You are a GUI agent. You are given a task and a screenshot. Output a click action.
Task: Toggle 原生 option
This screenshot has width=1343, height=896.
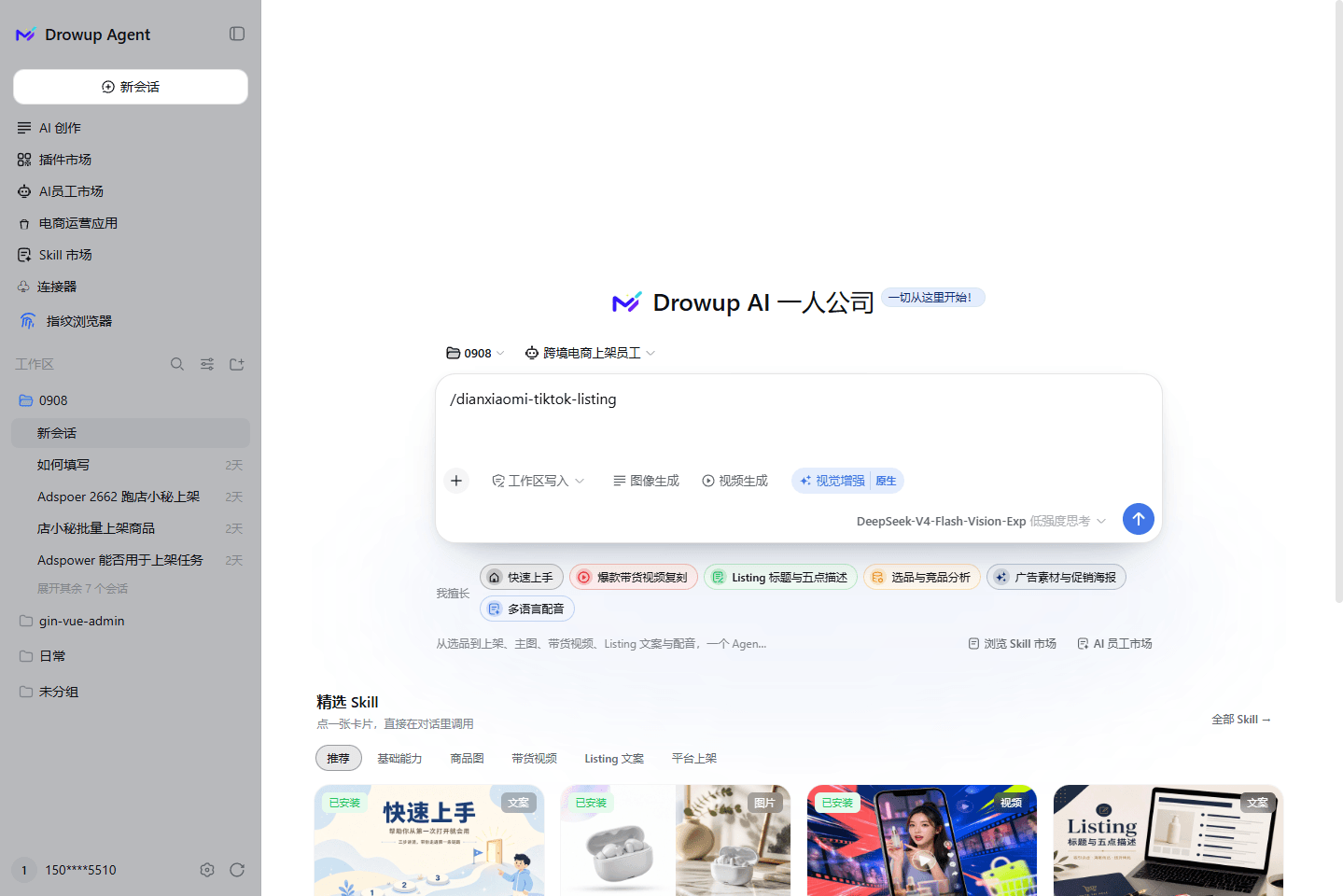pyautogui.click(x=887, y=481)
